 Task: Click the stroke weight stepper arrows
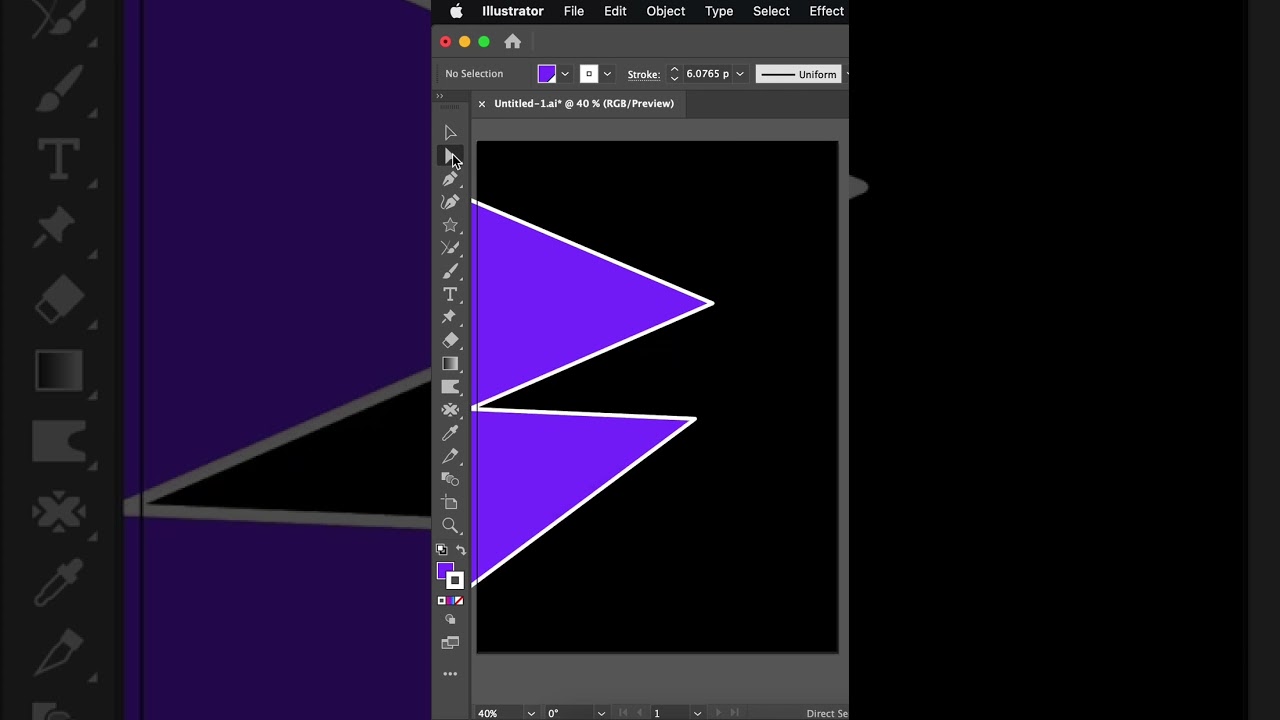pyautogui.click(x=674, y=74)
